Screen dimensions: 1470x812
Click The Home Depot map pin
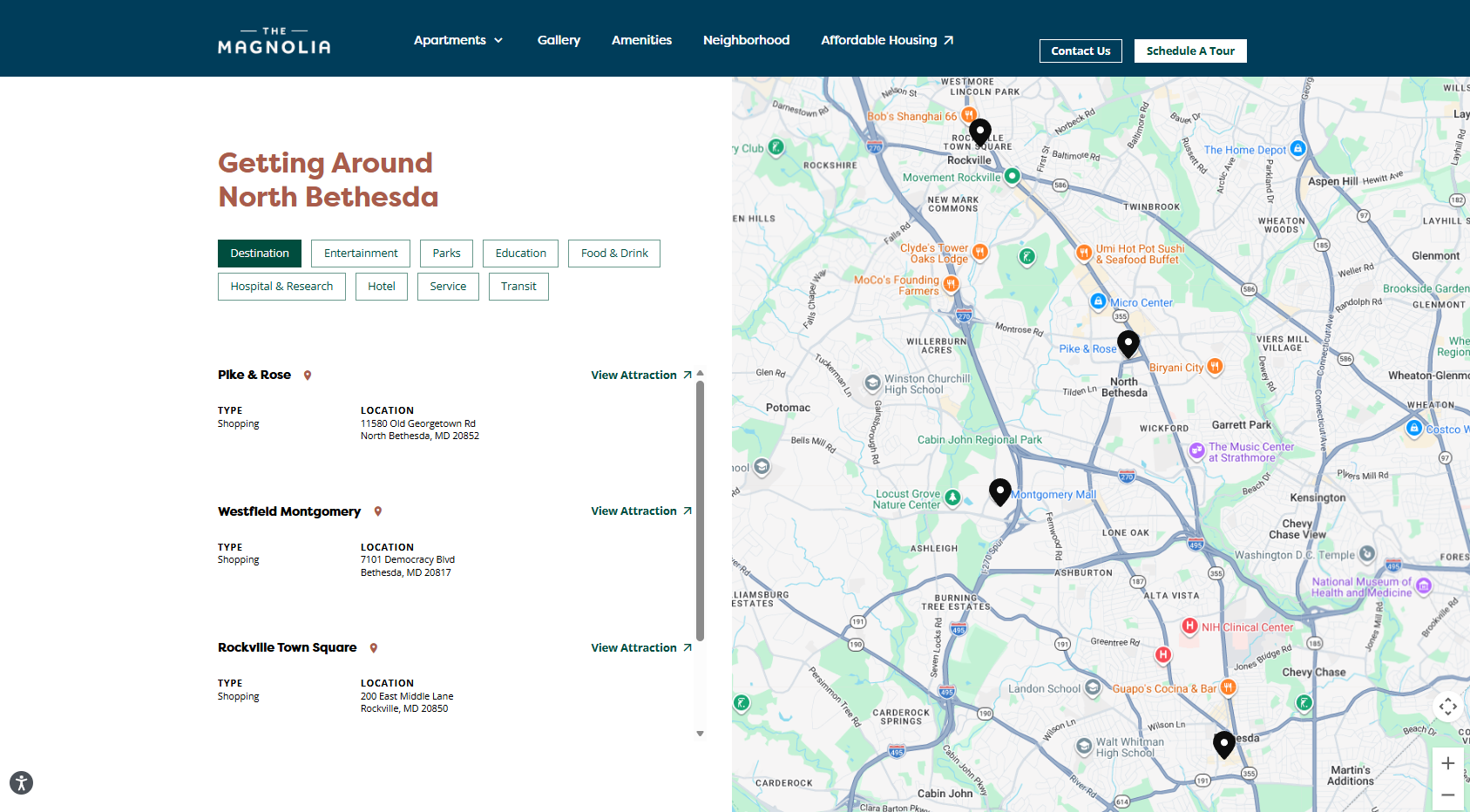point(1297,149)
